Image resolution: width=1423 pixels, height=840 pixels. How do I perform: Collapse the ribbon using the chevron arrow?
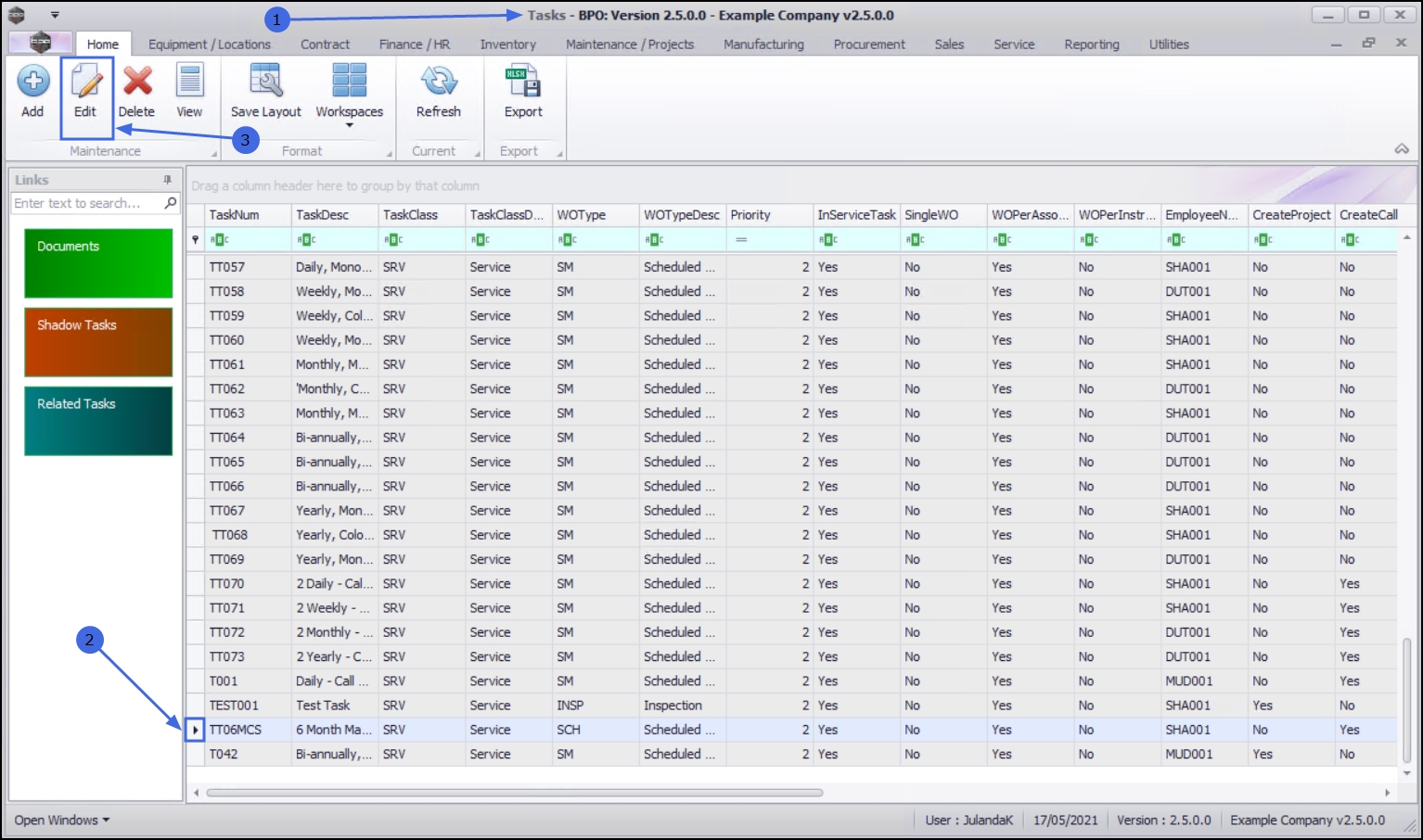[x=1402, y=149]
